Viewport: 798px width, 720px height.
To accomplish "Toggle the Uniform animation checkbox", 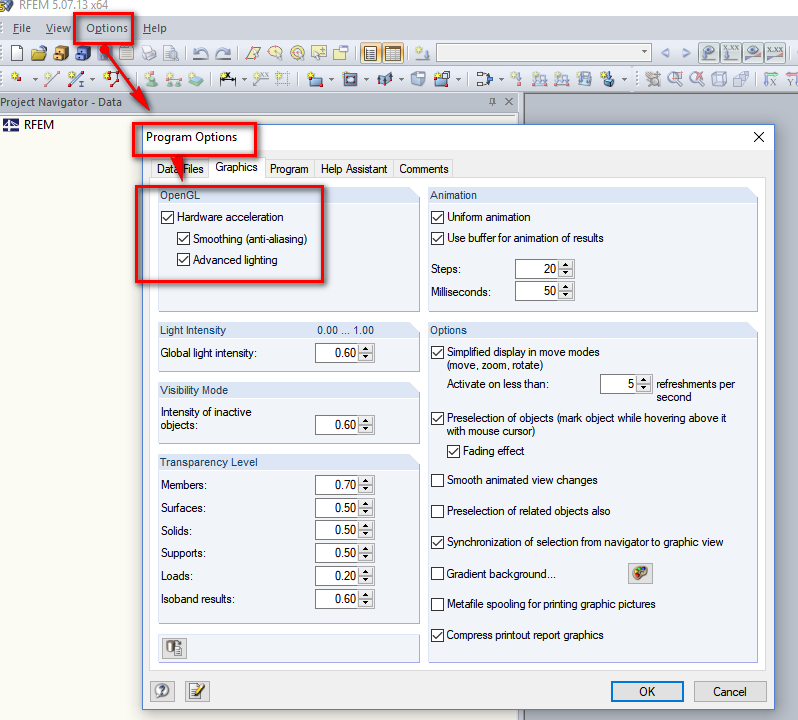I will (x=437, y=217).
